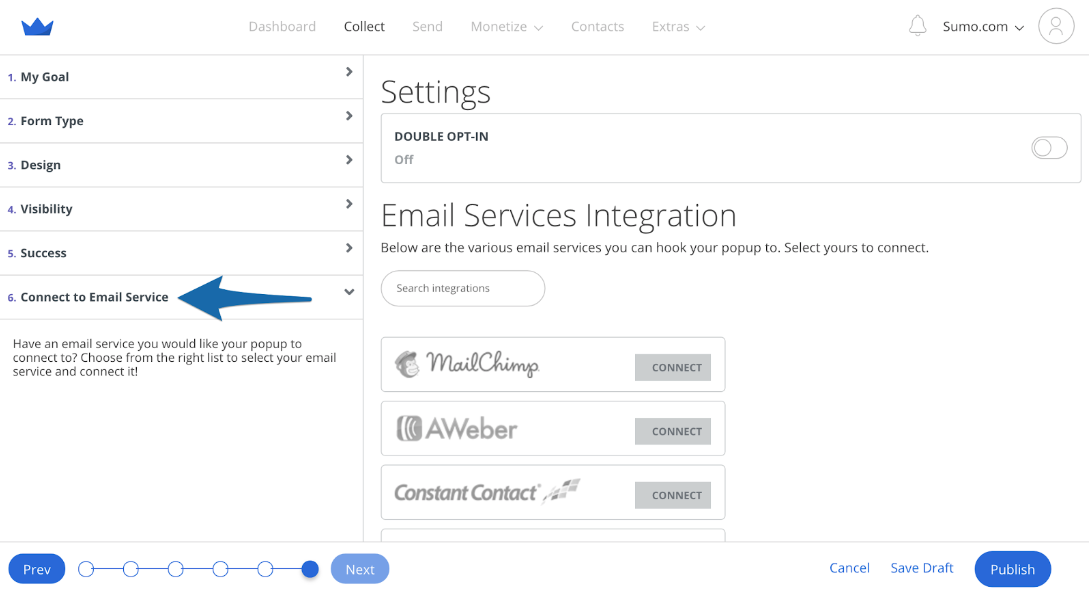Click the Next button

[360, 569]
